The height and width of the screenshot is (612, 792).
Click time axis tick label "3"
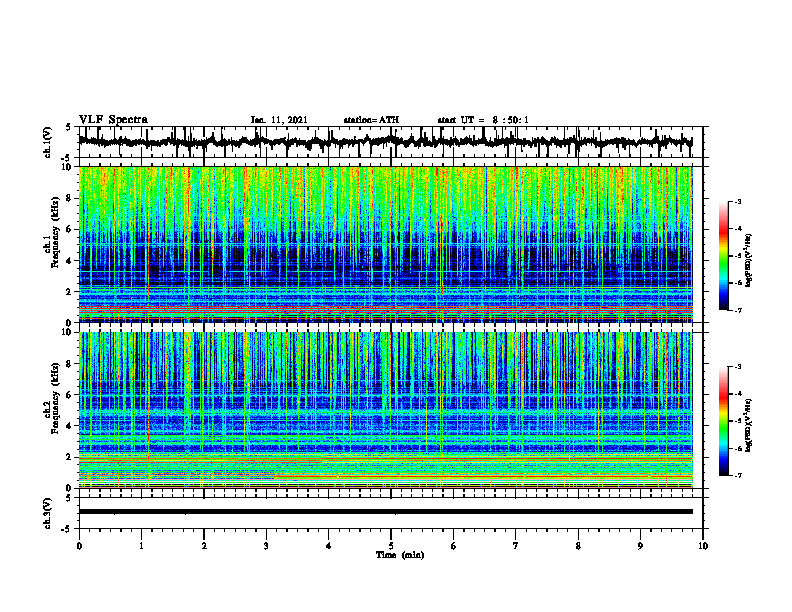point(266,546)
